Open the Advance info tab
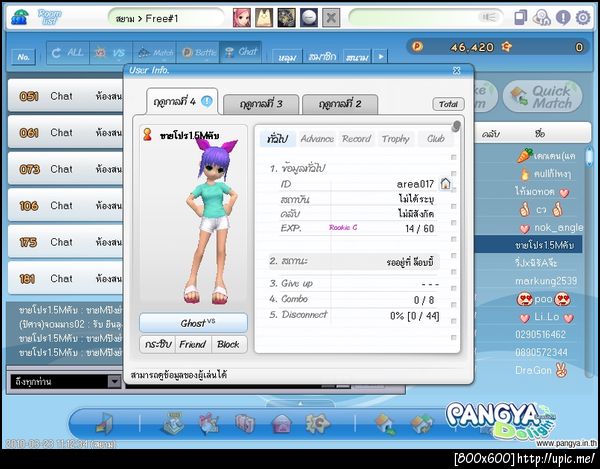Viewport: 600px width, 469px height. click(317, 138)
